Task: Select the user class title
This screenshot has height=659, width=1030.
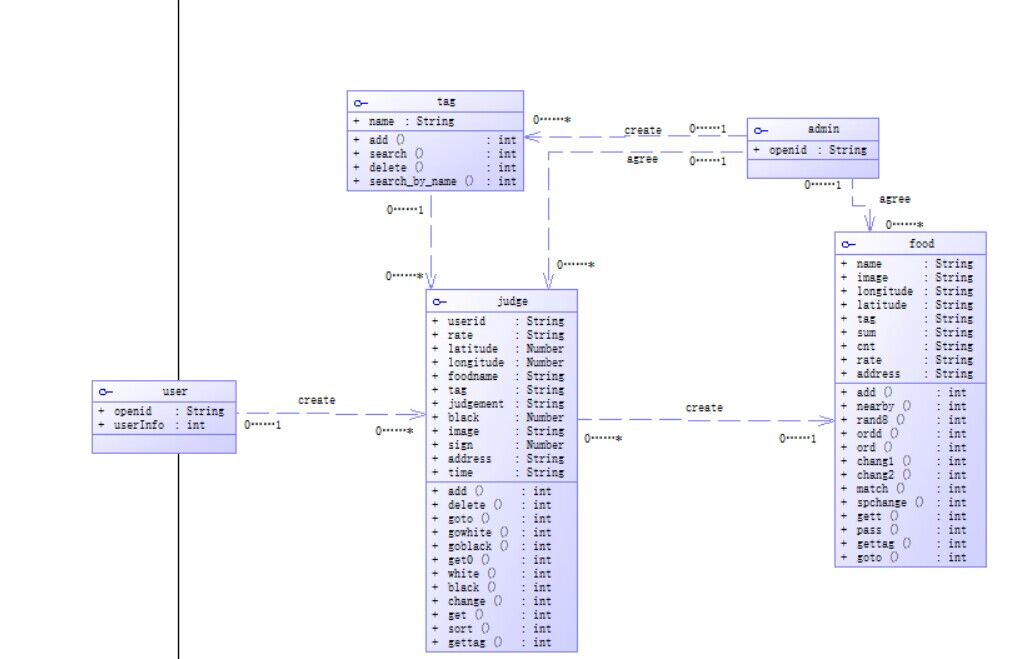Action: [x=175, y=392]
